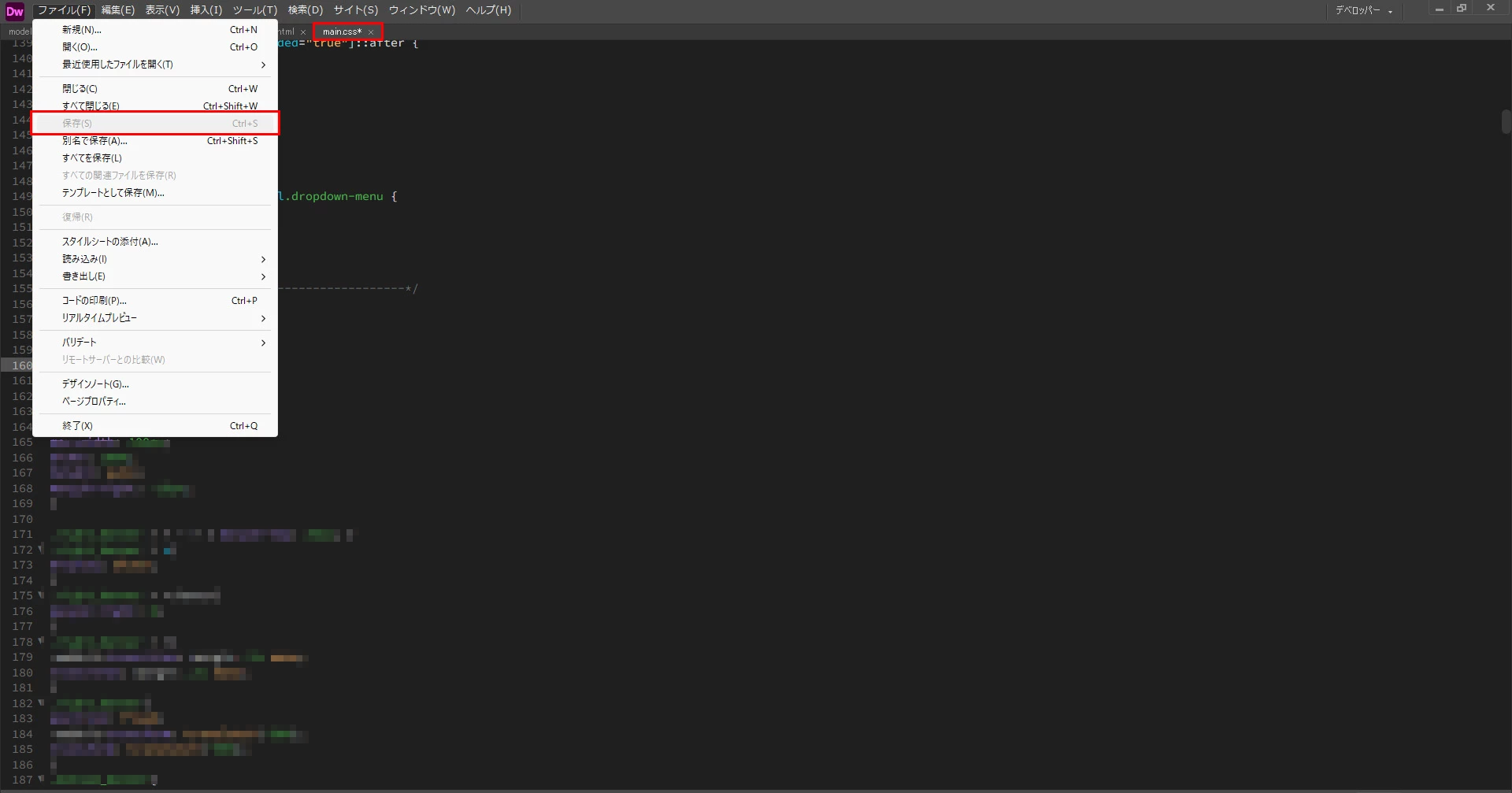The image size is (1512, 793).
Task: Click リモートサーバーとの比較(W) entry
Action: [155, 360]
